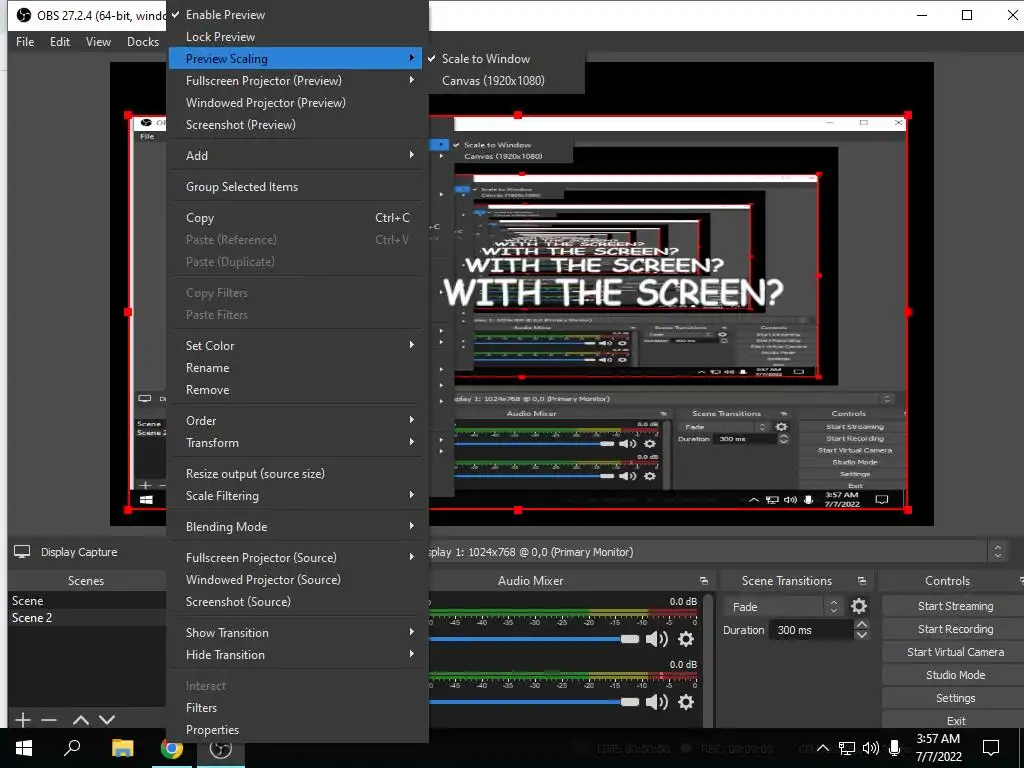Show hidden system tray icons

pyautogui.click(x=823, y=748)
